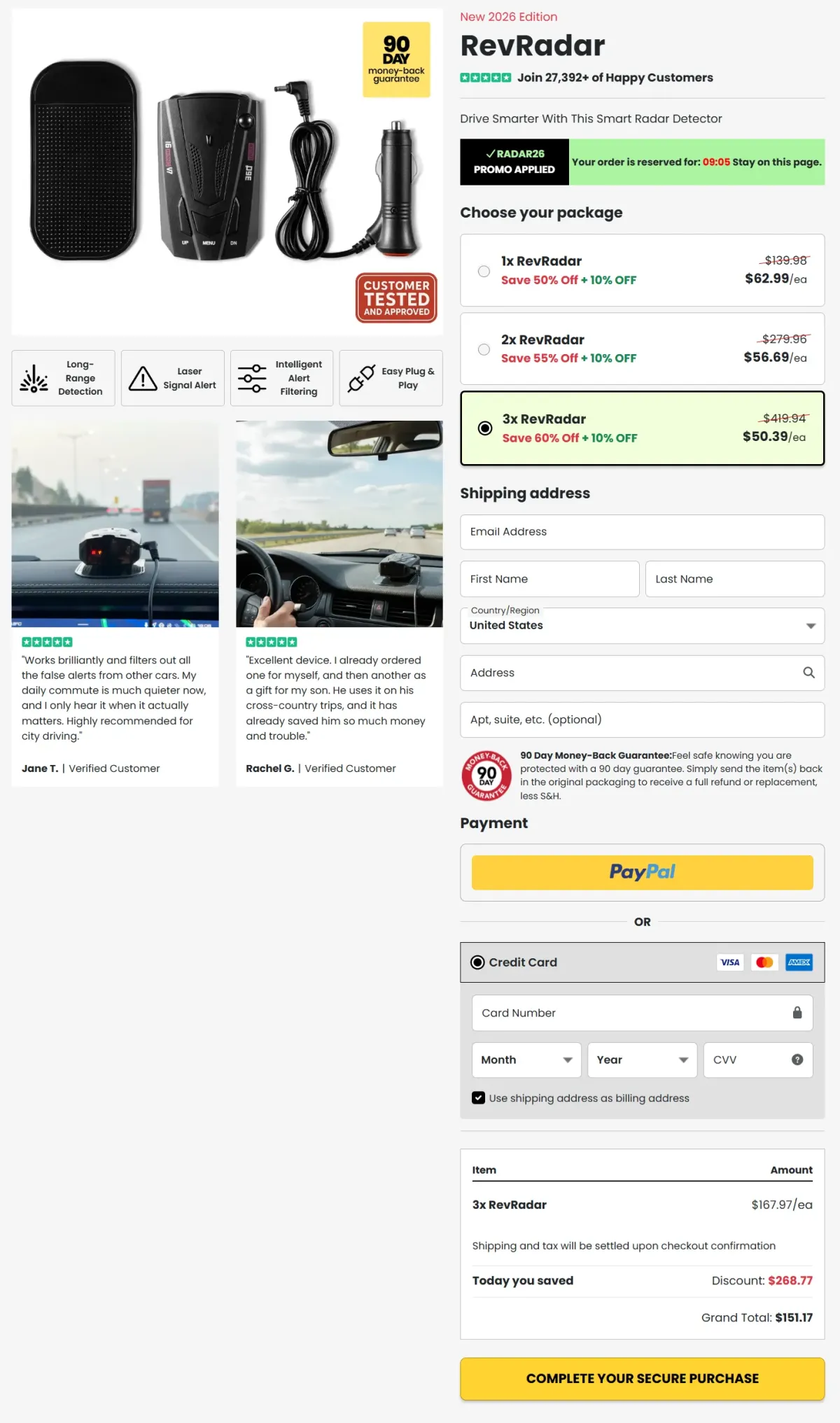Click the "Save 55% Off + 10% OFF" text
The height and width of the screenshot is (1423, 840).
[x=568, y=358]
